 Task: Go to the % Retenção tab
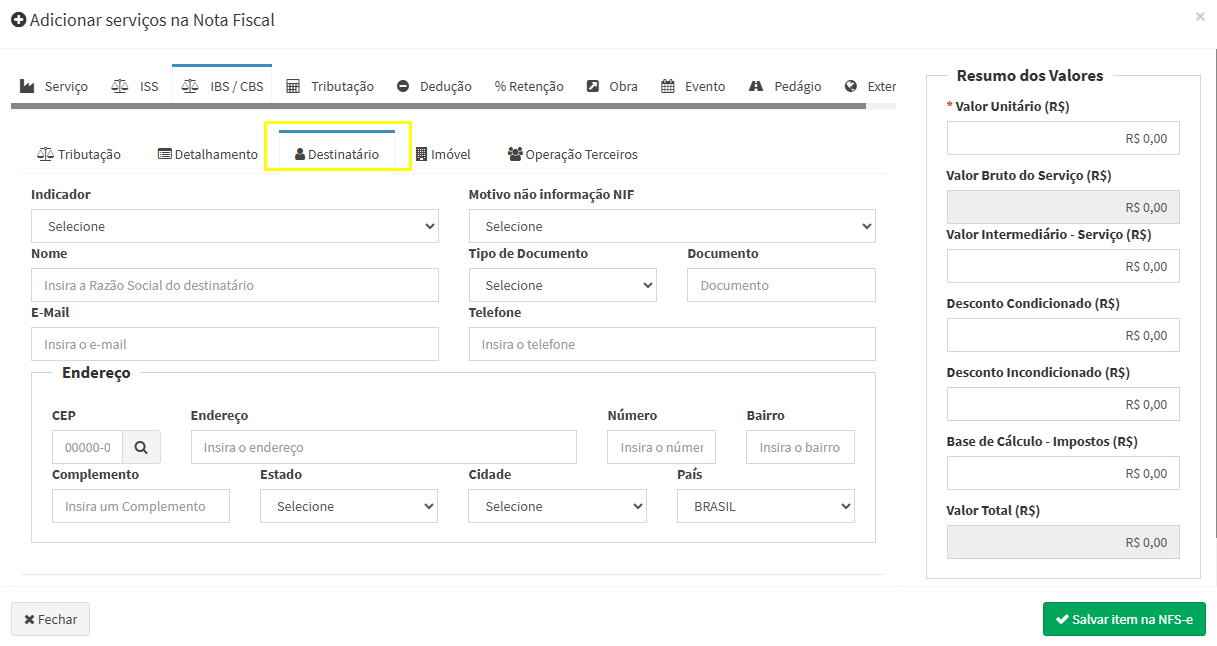[x=529, y=86]
